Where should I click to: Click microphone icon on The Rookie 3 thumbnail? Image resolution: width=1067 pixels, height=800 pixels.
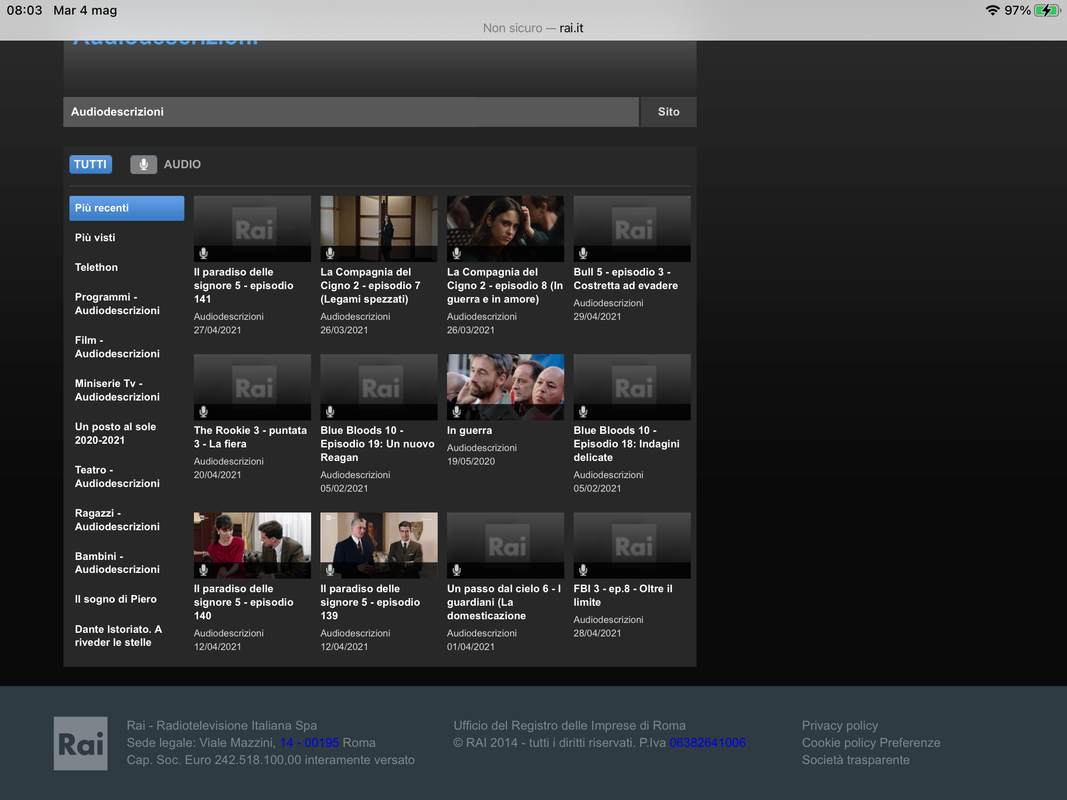tap(203, 412)
